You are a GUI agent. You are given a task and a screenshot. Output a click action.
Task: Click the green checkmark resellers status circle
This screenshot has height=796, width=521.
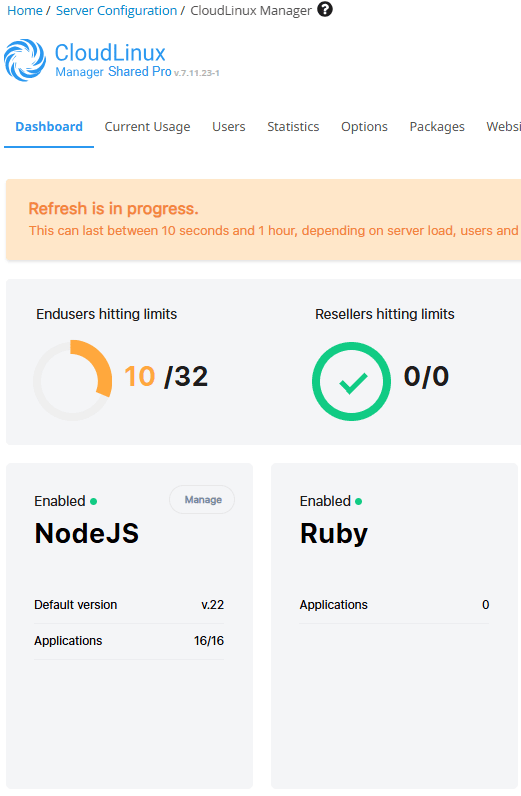point(351,381)
